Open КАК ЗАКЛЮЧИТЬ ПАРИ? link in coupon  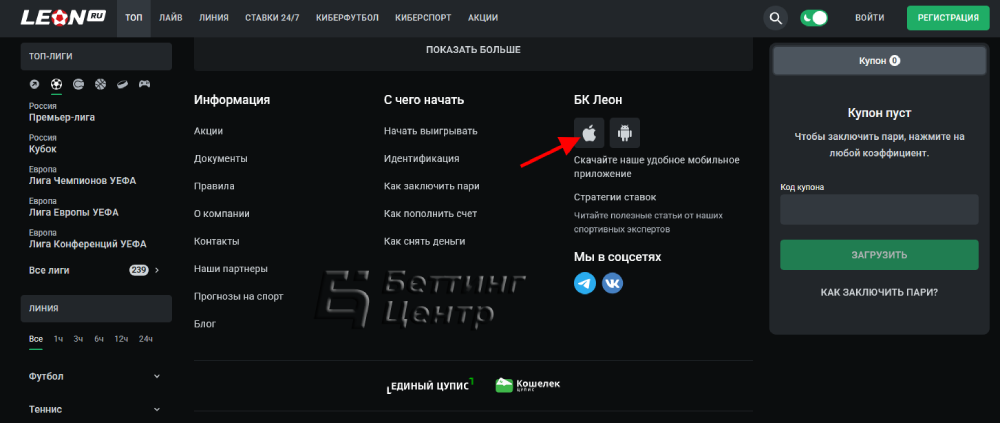pyautogui.click(x=879, y=292)
